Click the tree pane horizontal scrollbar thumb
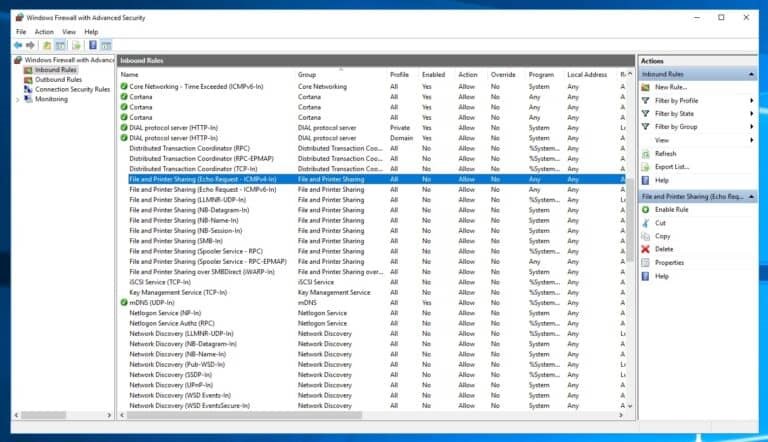Viewport: 768px width, 442px height. [44, 415]
